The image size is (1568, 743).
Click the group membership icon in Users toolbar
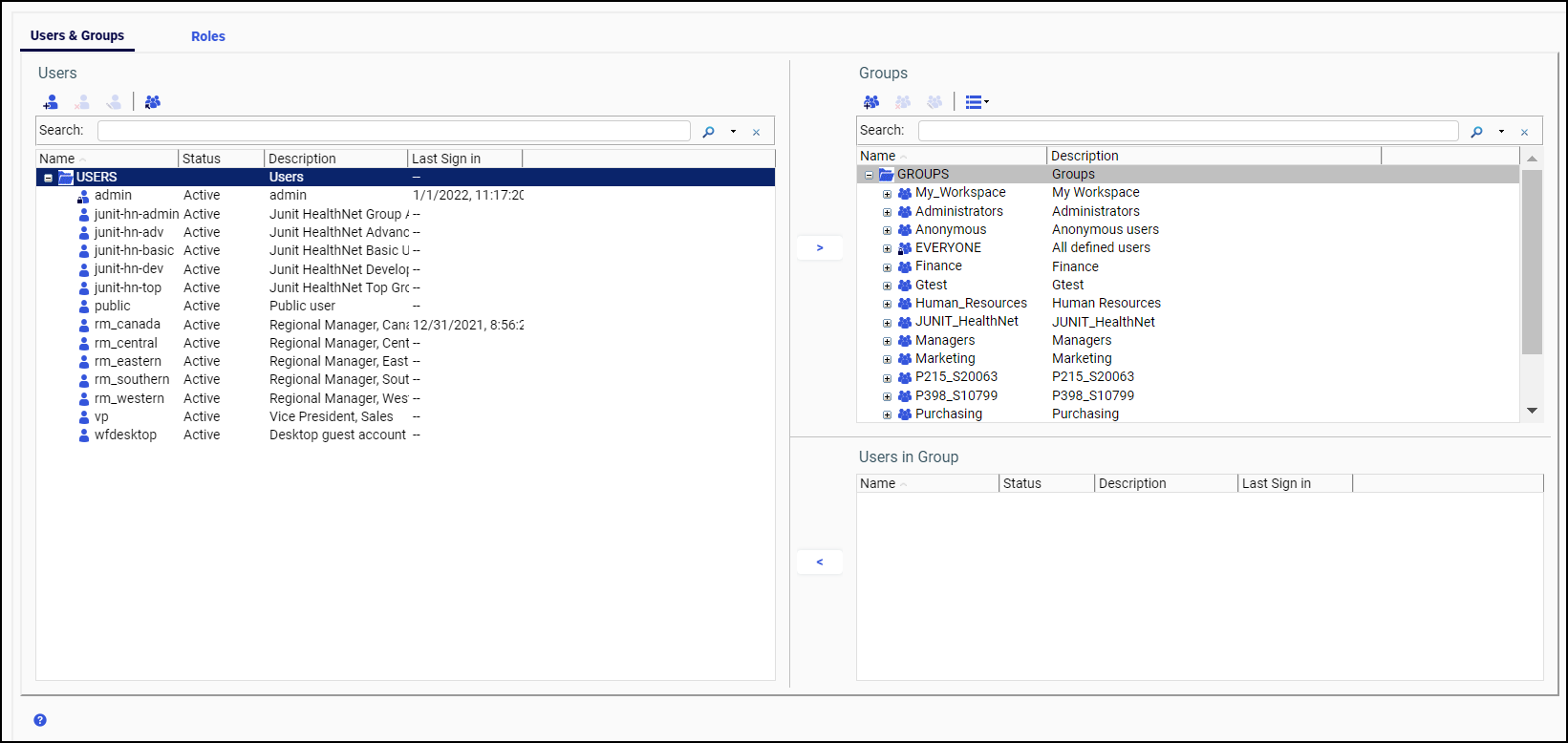point(153,101)
